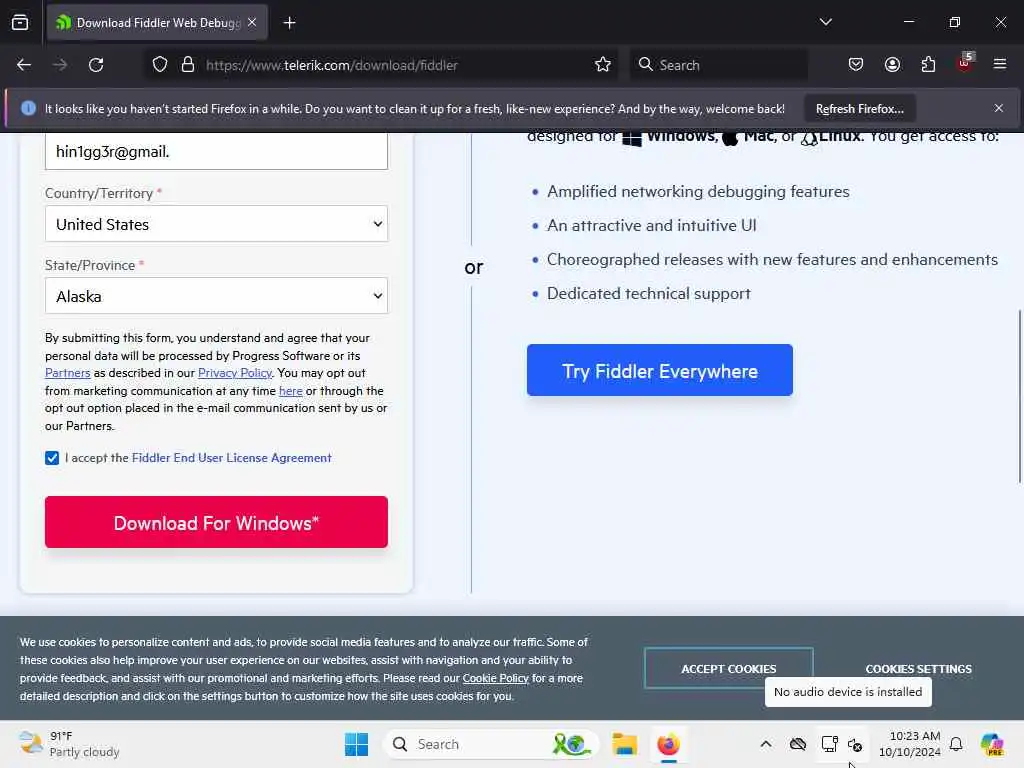The width and height of the screenshot is (1024, 768).
Task: Click the email field containing hin1gg3r@gmail.
Action: (216, 152)
